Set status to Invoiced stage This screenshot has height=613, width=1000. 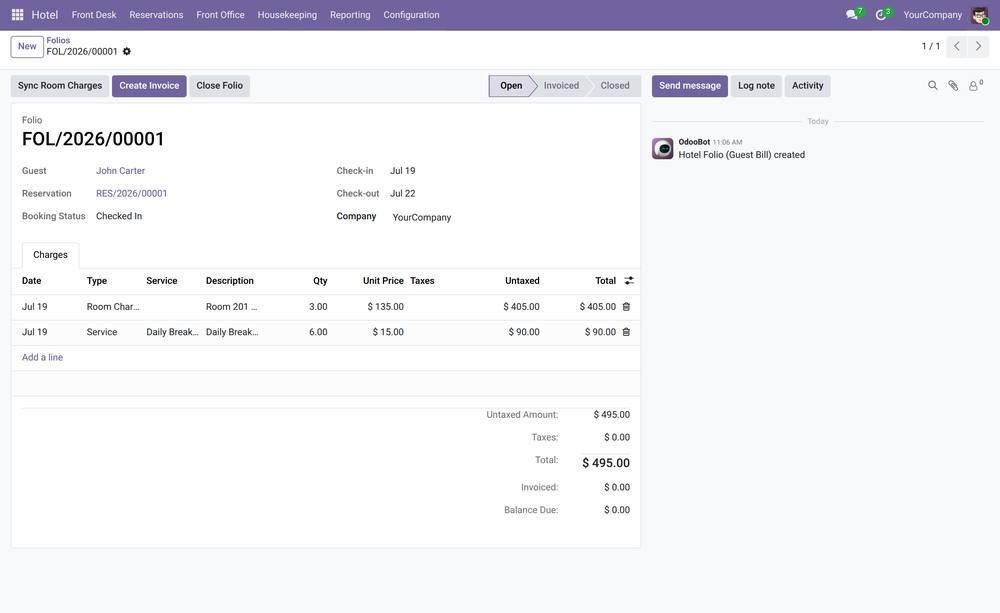(x=561, y=85)
